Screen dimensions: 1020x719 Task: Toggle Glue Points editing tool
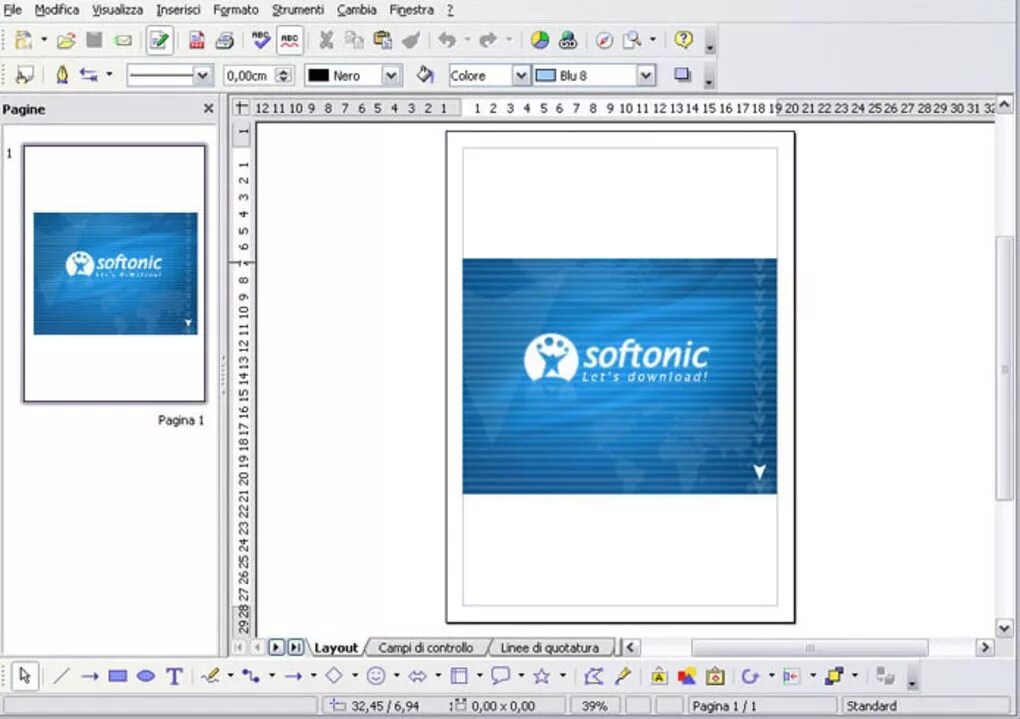click(623, 677)
